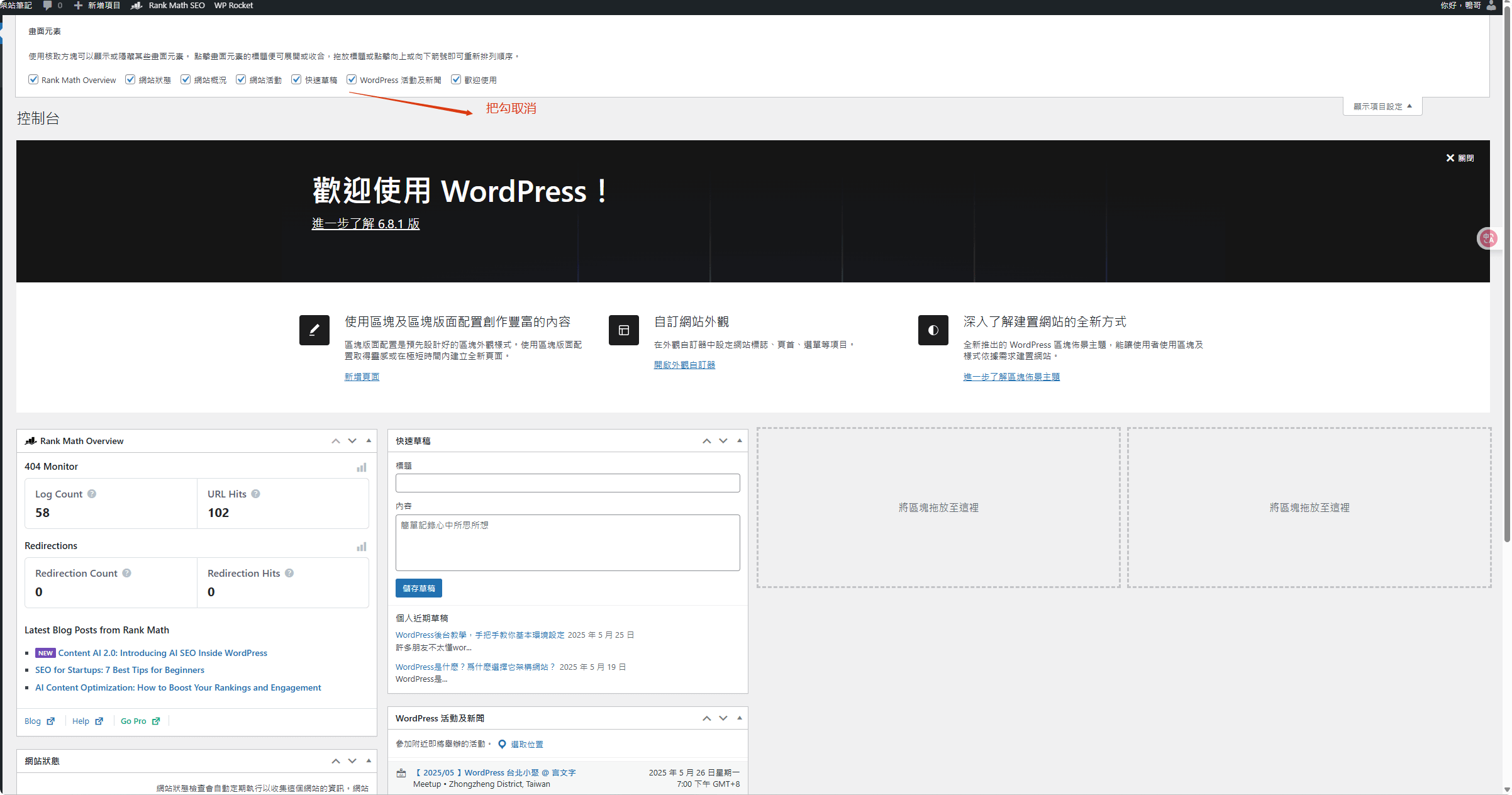Move 快速草稿 widget down
Viewport: 1512px width, 795px height.
click(x=723, y=441)
